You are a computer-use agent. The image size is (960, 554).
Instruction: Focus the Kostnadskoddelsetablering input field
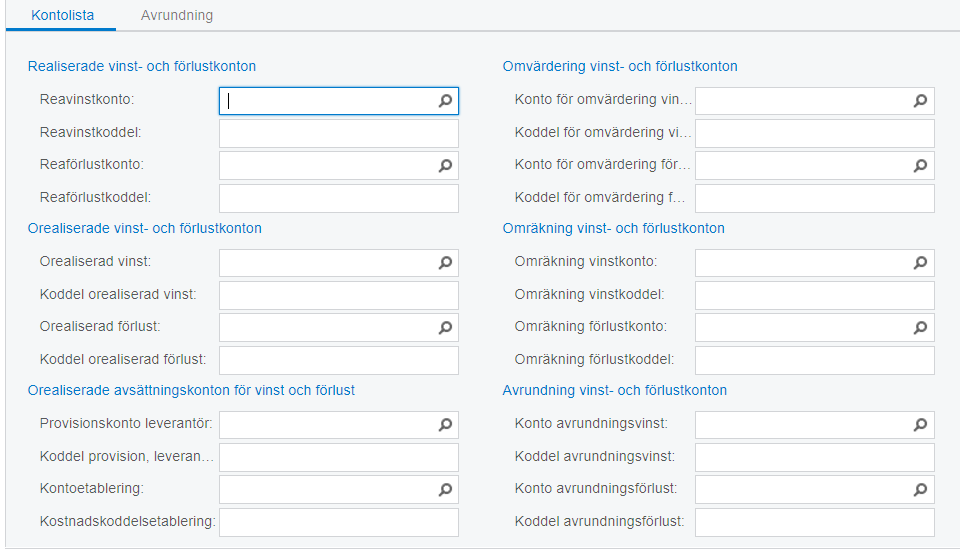[x=338, y=522]
